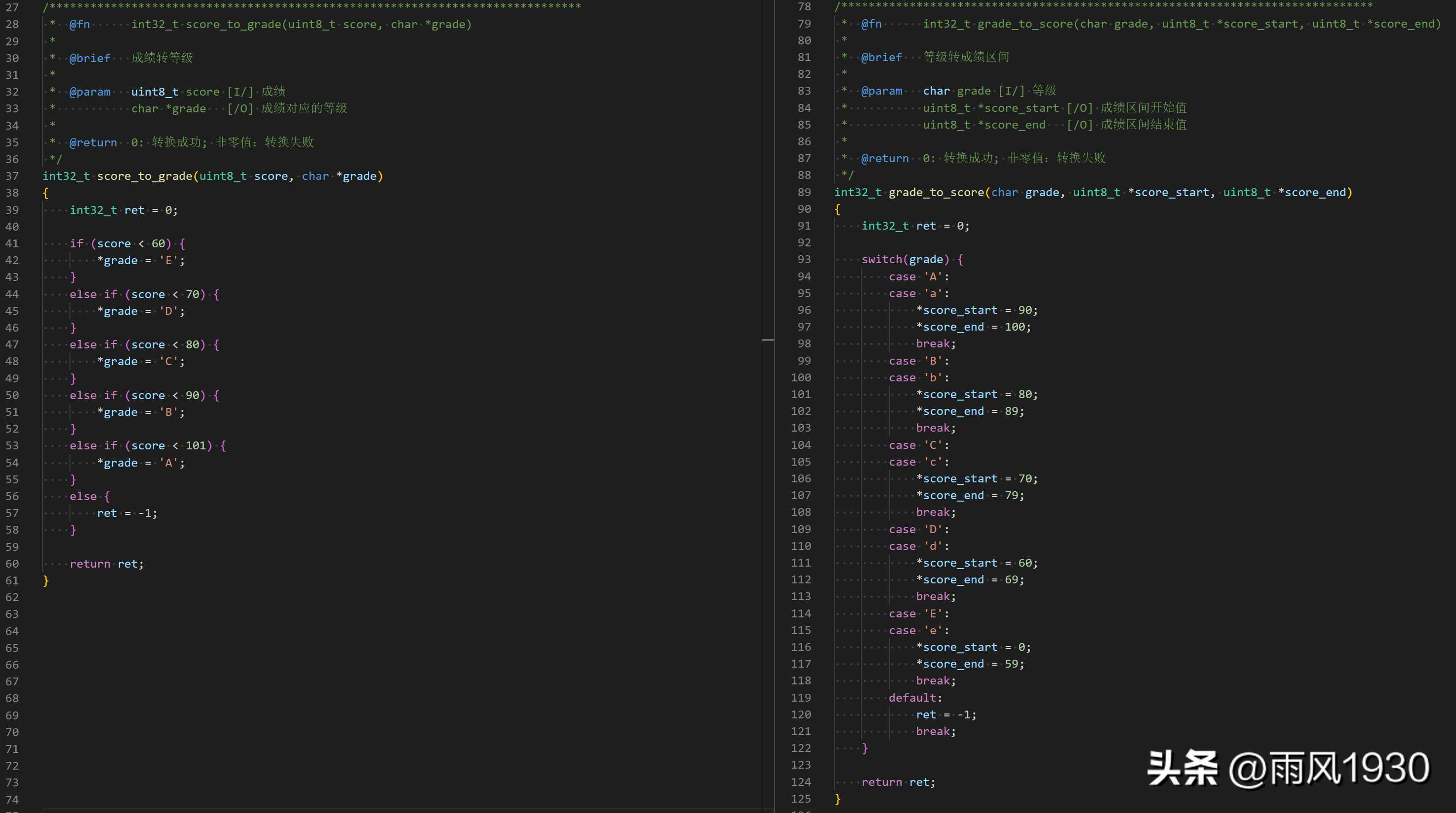The height and width of the screenshot is (813, 1456).
Task: Click the "case 'B':" label
Action: [x=919, y=361]
